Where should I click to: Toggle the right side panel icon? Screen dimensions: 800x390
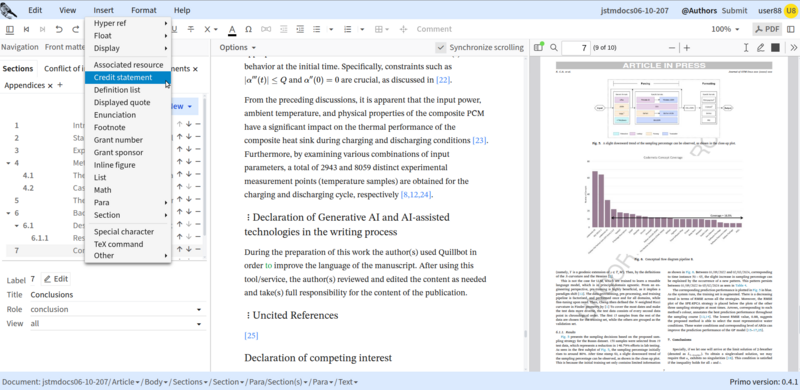pyautogui.click(x=791, y=30)
